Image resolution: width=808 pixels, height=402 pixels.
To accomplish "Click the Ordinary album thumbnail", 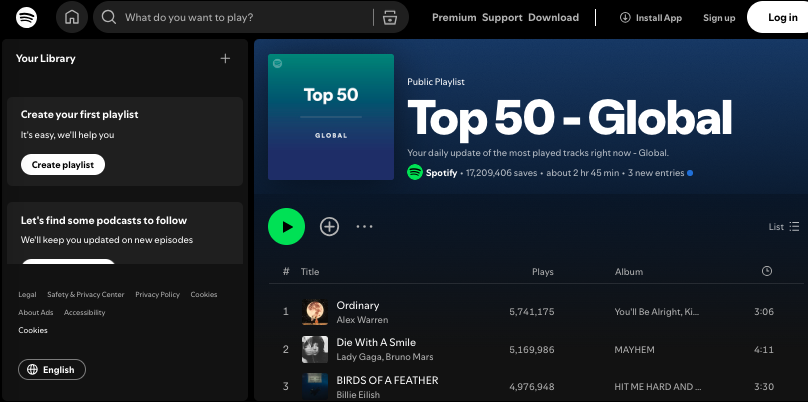I will coord(315,312).
